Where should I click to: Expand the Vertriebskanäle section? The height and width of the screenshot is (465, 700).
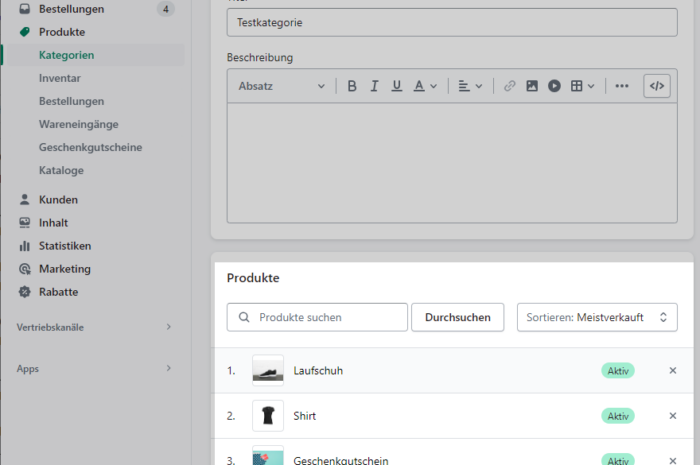[94, 327]
